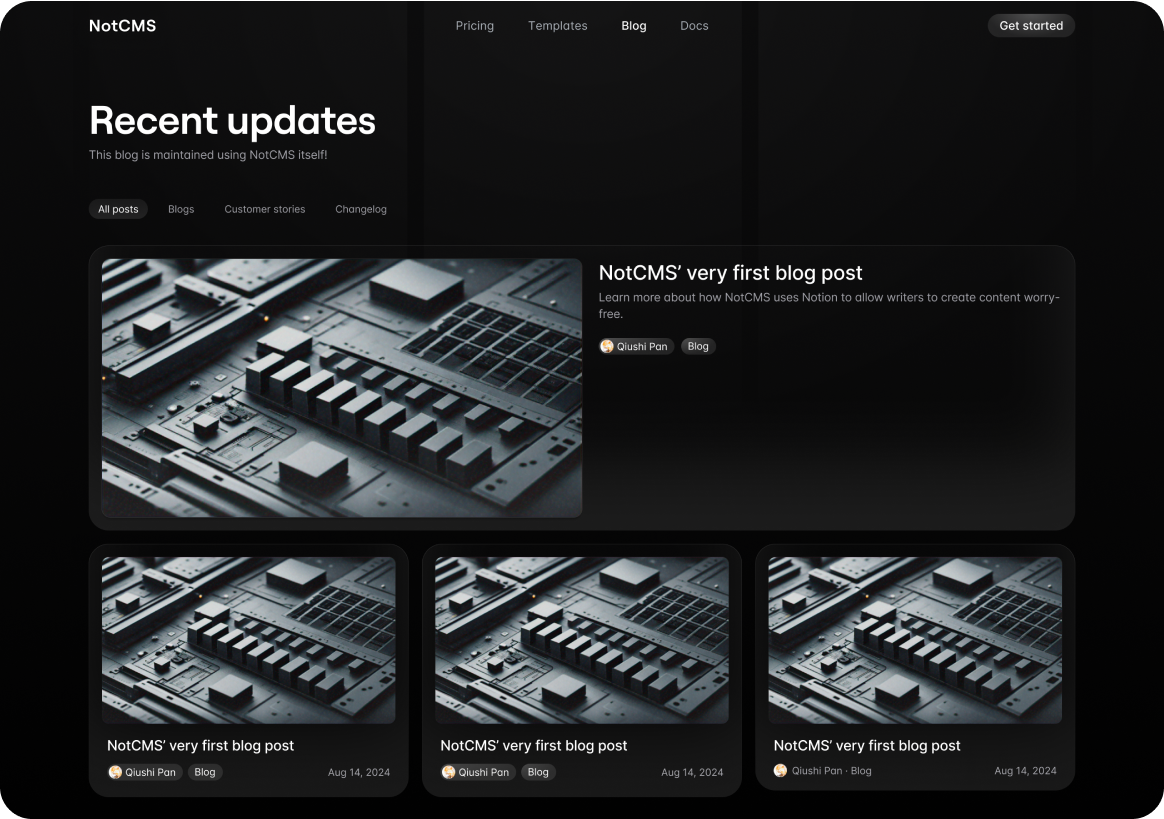This screenshot has height=819, width=1164.
Task: Go to Templates in the top navigation
Action: coord(557,26)
